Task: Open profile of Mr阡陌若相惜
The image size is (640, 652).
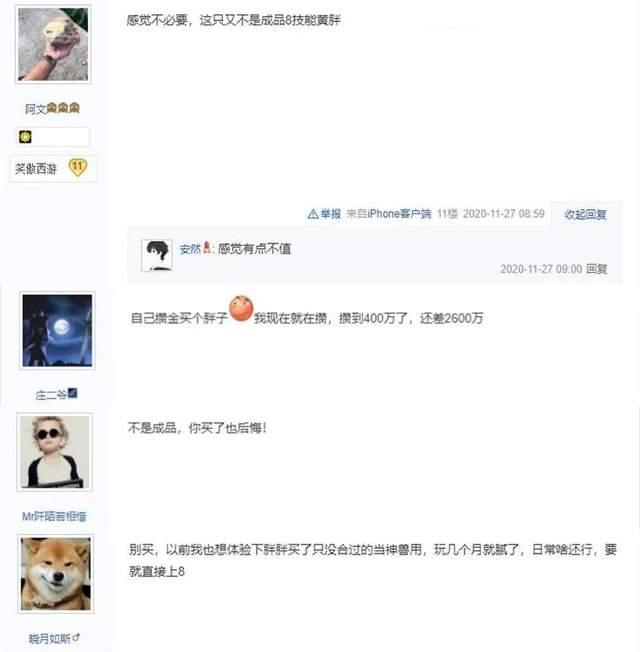Action: (x=54, y=516)
